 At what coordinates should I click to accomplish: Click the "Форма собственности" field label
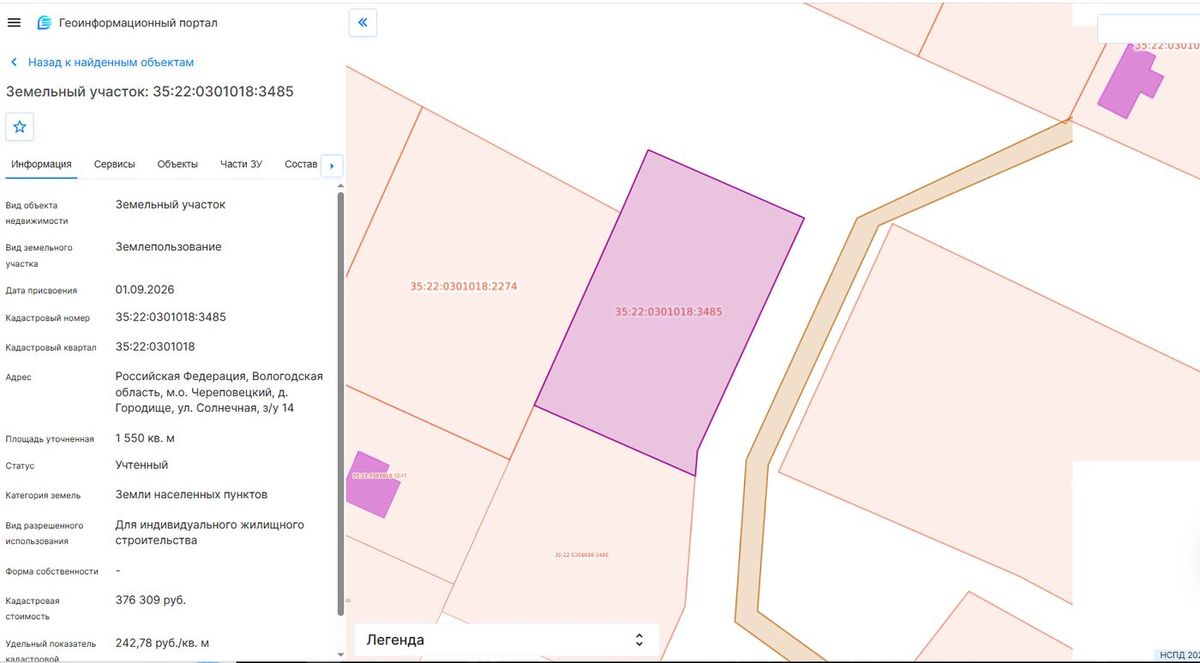pyautogui.click(x=52, y=572)
